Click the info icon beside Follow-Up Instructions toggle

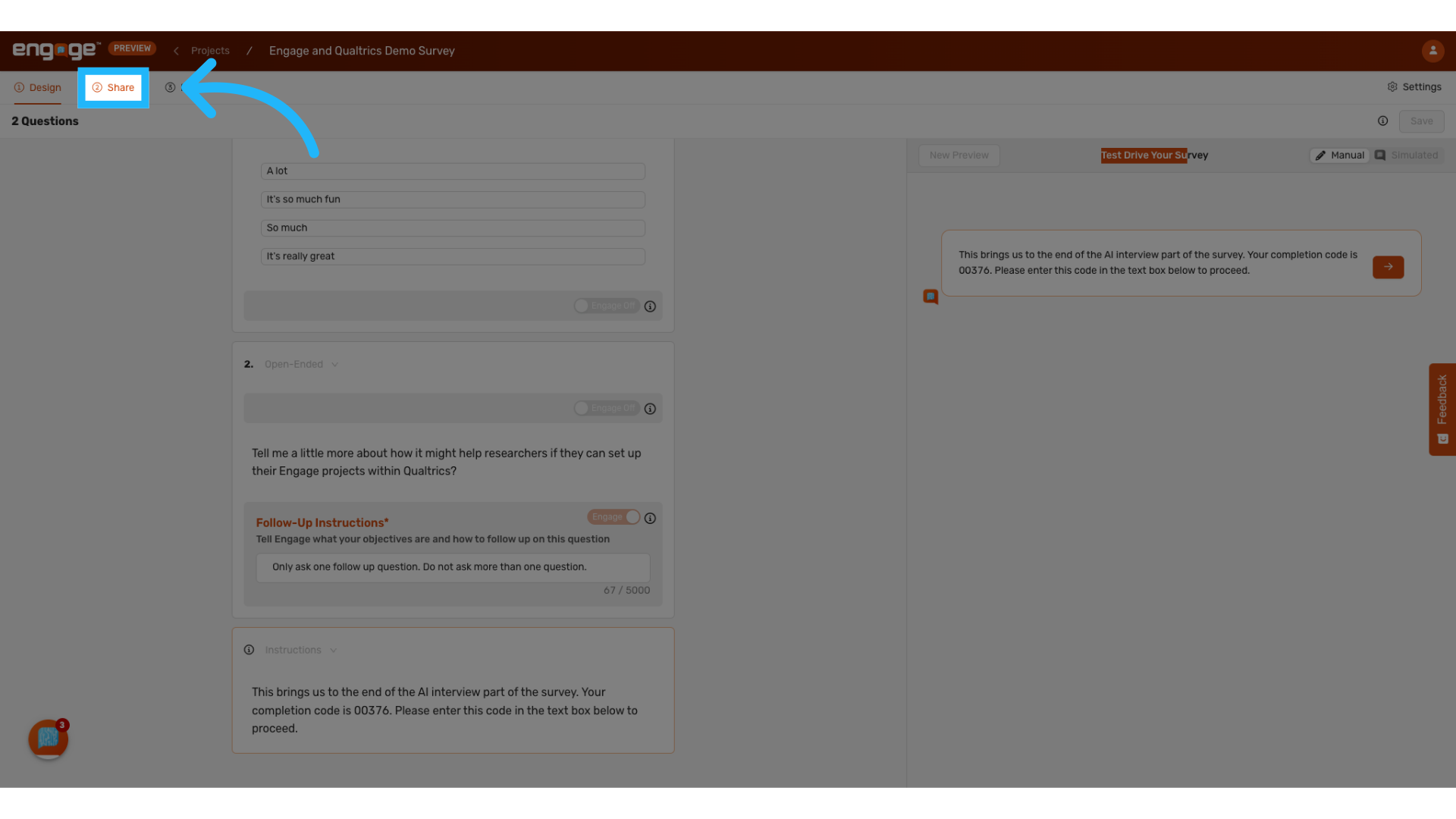coord(650,518)
